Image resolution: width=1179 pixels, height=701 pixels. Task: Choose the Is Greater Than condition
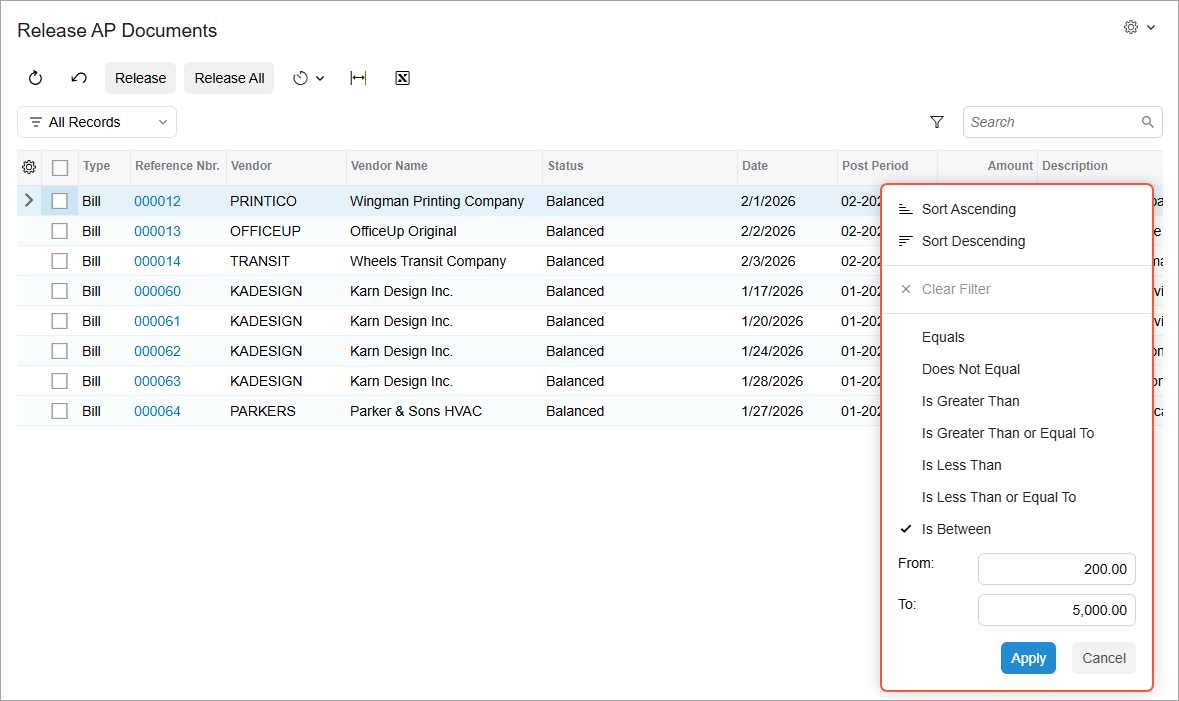[971, 401]
